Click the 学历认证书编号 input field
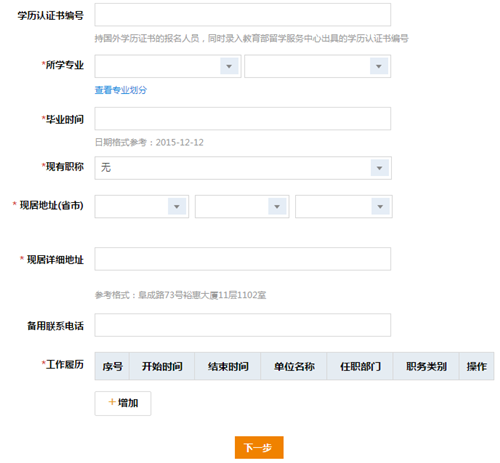Image resolution: width=500 pixels, height=463 pixels. (242, 15)
